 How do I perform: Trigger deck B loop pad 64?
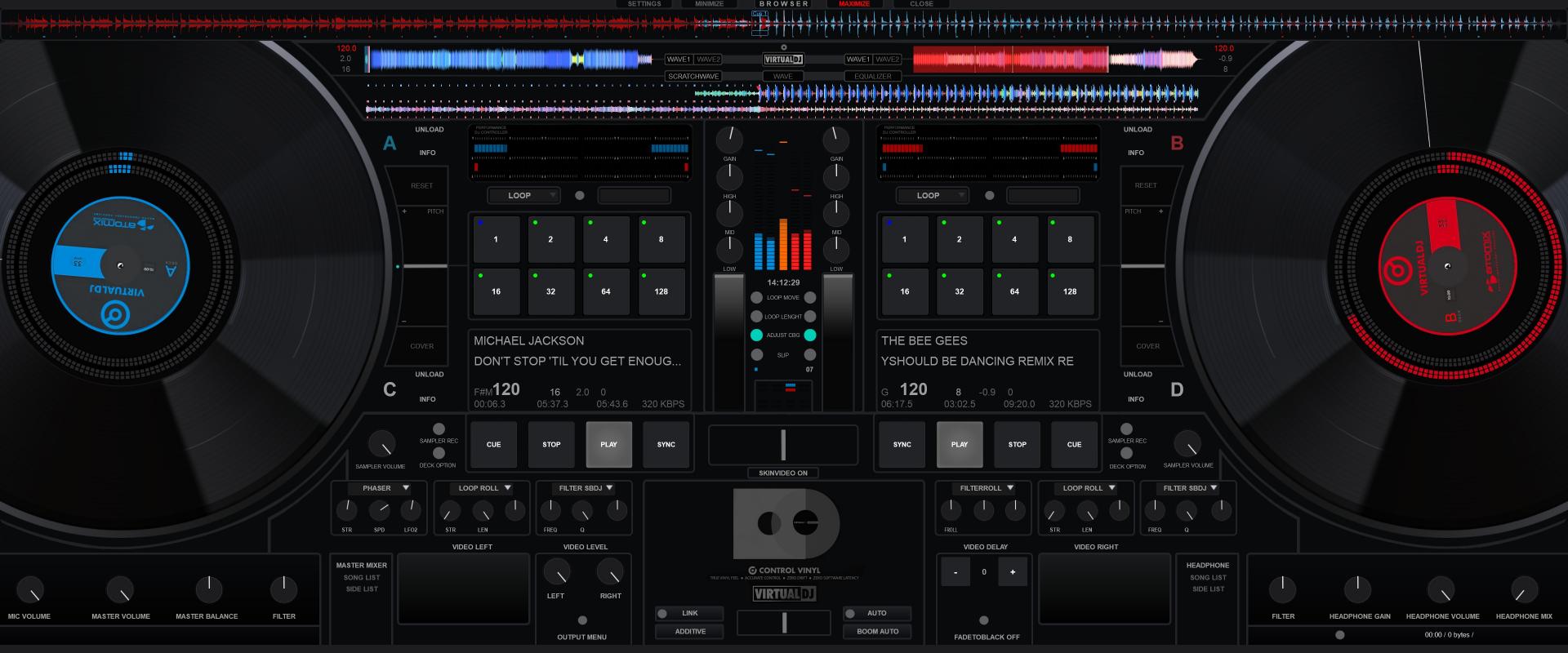1014,291
